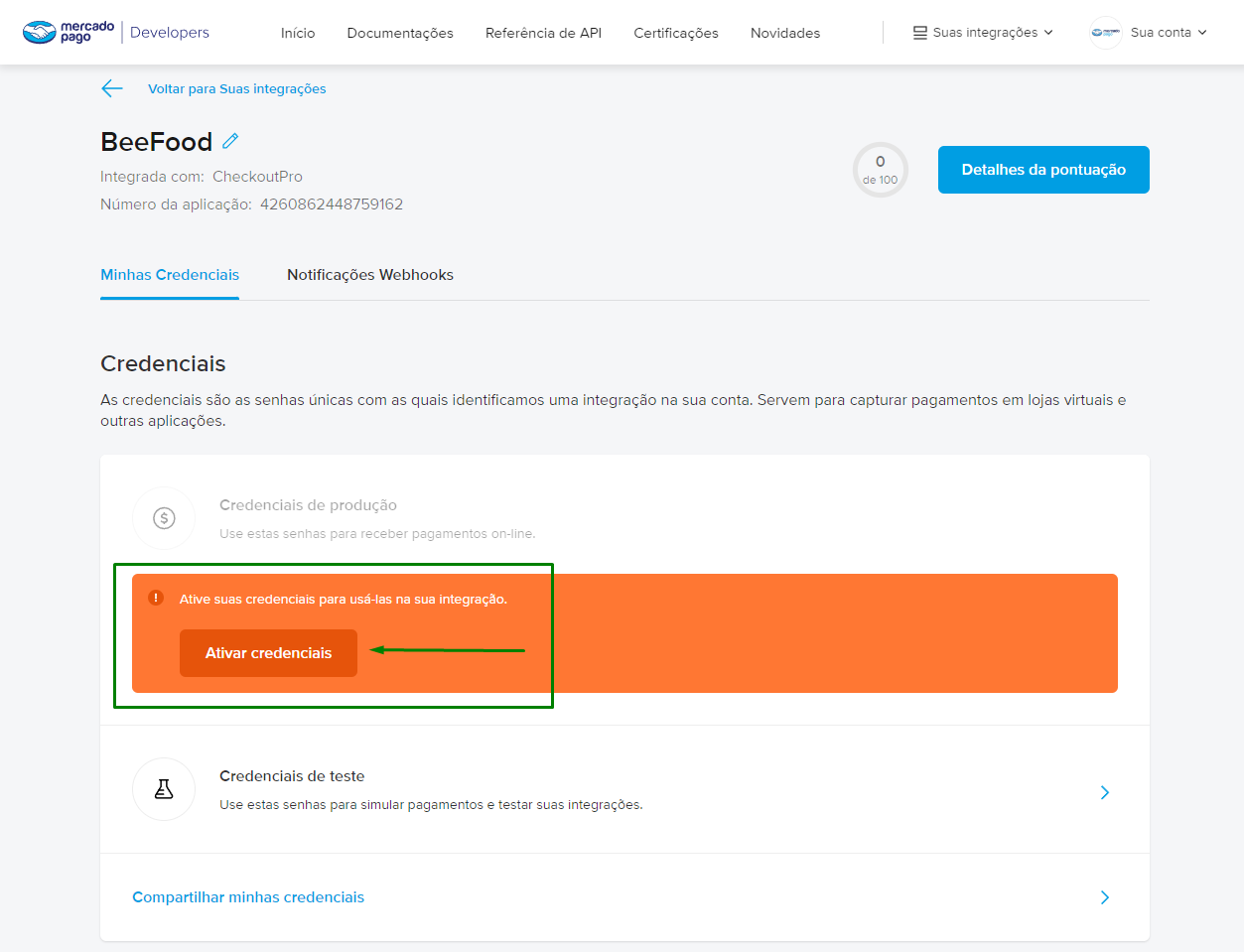Click the 'Use estas senhas para receber pagamentos' text
The width and height of the screenshot is (1244, 952).
point(377,534)
